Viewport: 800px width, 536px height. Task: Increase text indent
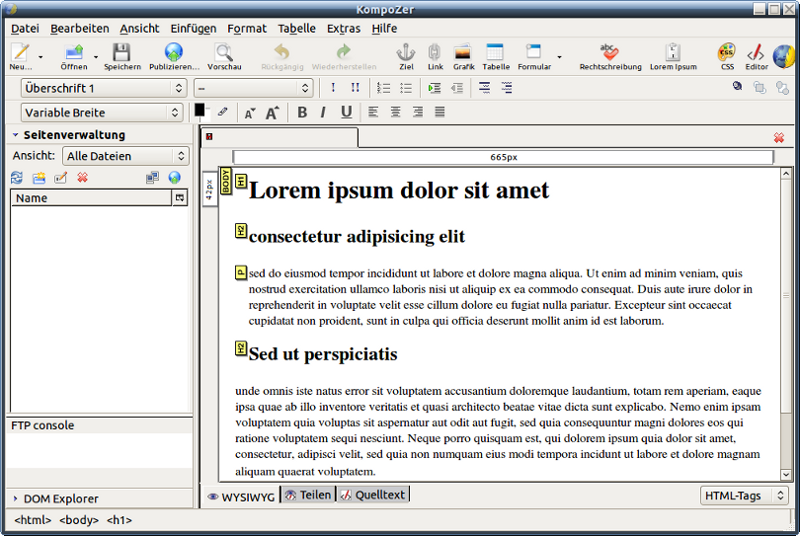[x=434, y=88]
